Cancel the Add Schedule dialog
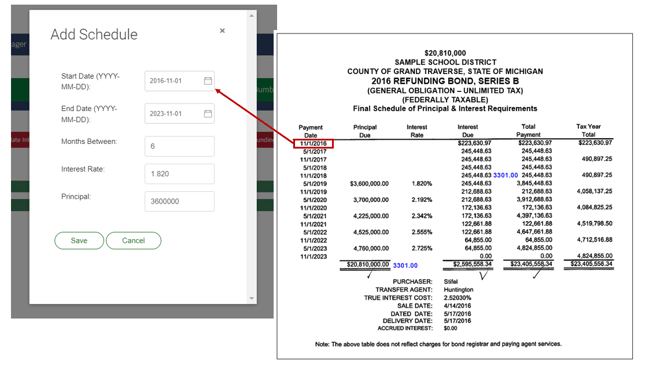645x374 pixels. 133,241
